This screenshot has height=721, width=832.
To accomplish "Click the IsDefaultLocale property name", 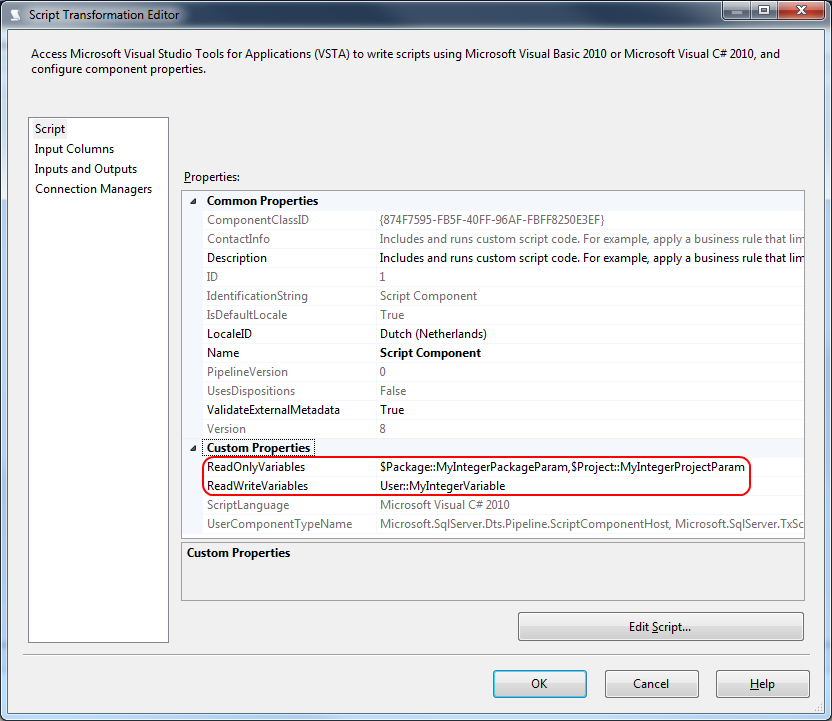I will [x=247, y=315].
